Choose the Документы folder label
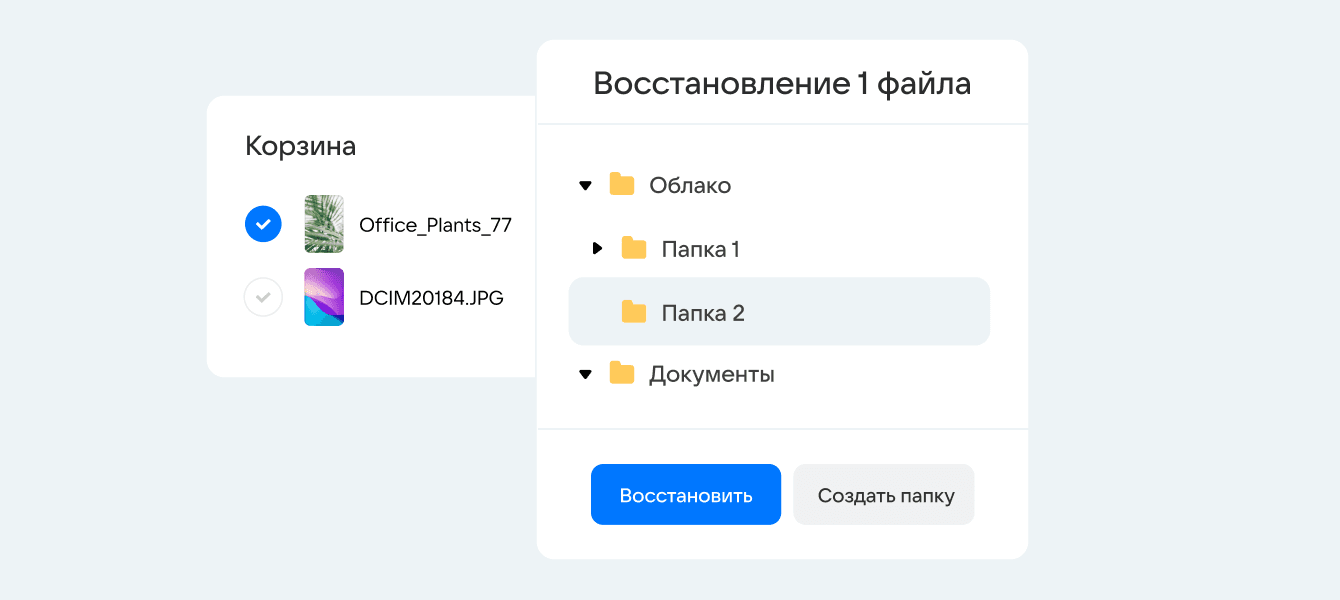Screen dimensions: 1340x600 [711, 374]
